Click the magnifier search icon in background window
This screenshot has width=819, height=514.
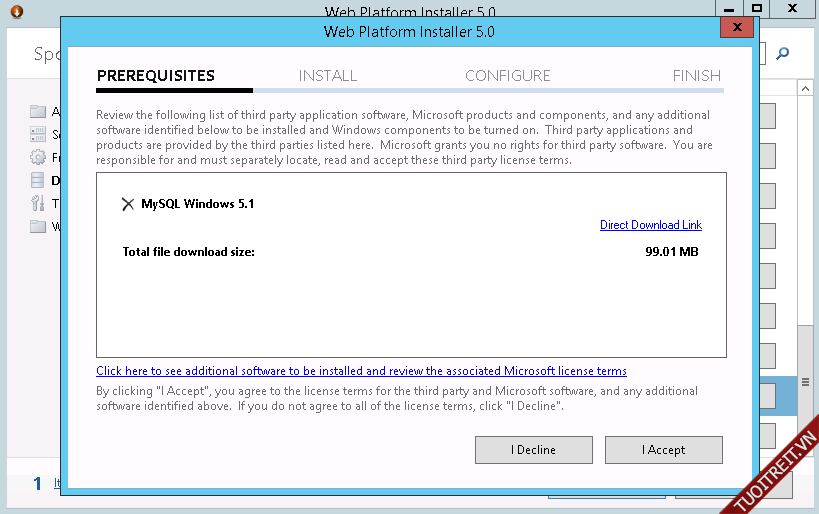pyautogui.click(x=783, y=54)
